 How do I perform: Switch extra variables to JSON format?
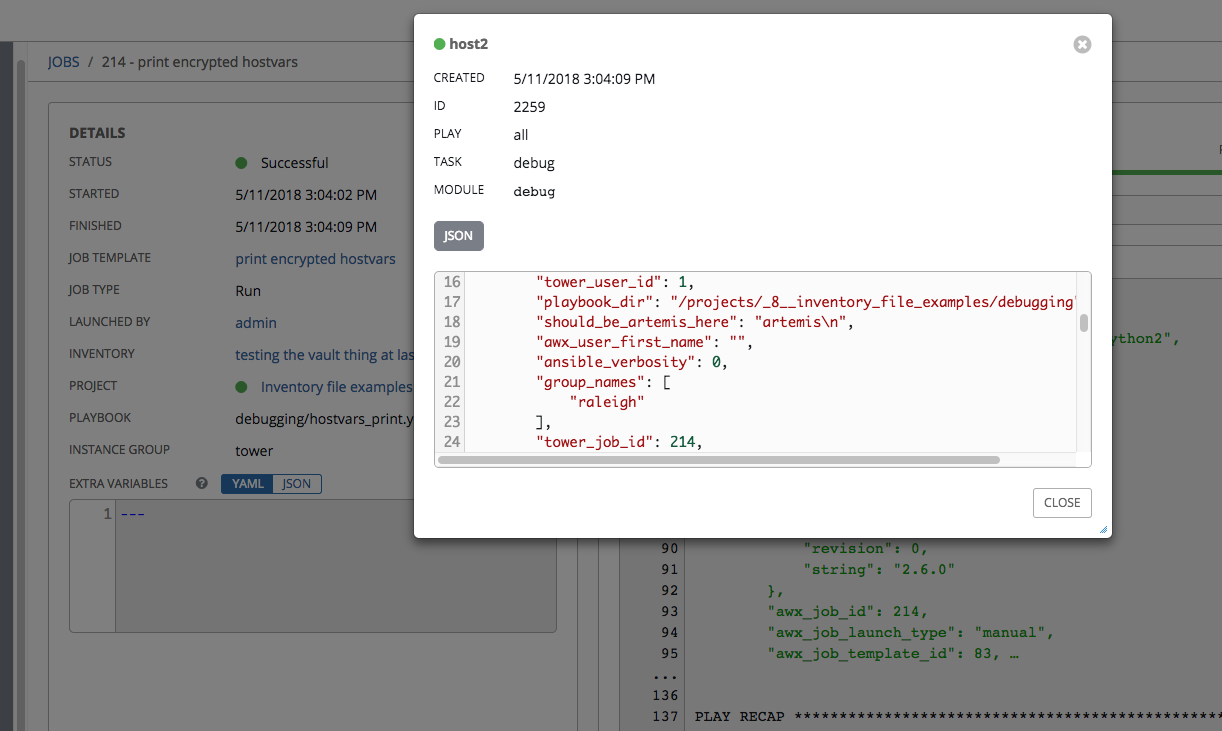(x=297, y=484)
